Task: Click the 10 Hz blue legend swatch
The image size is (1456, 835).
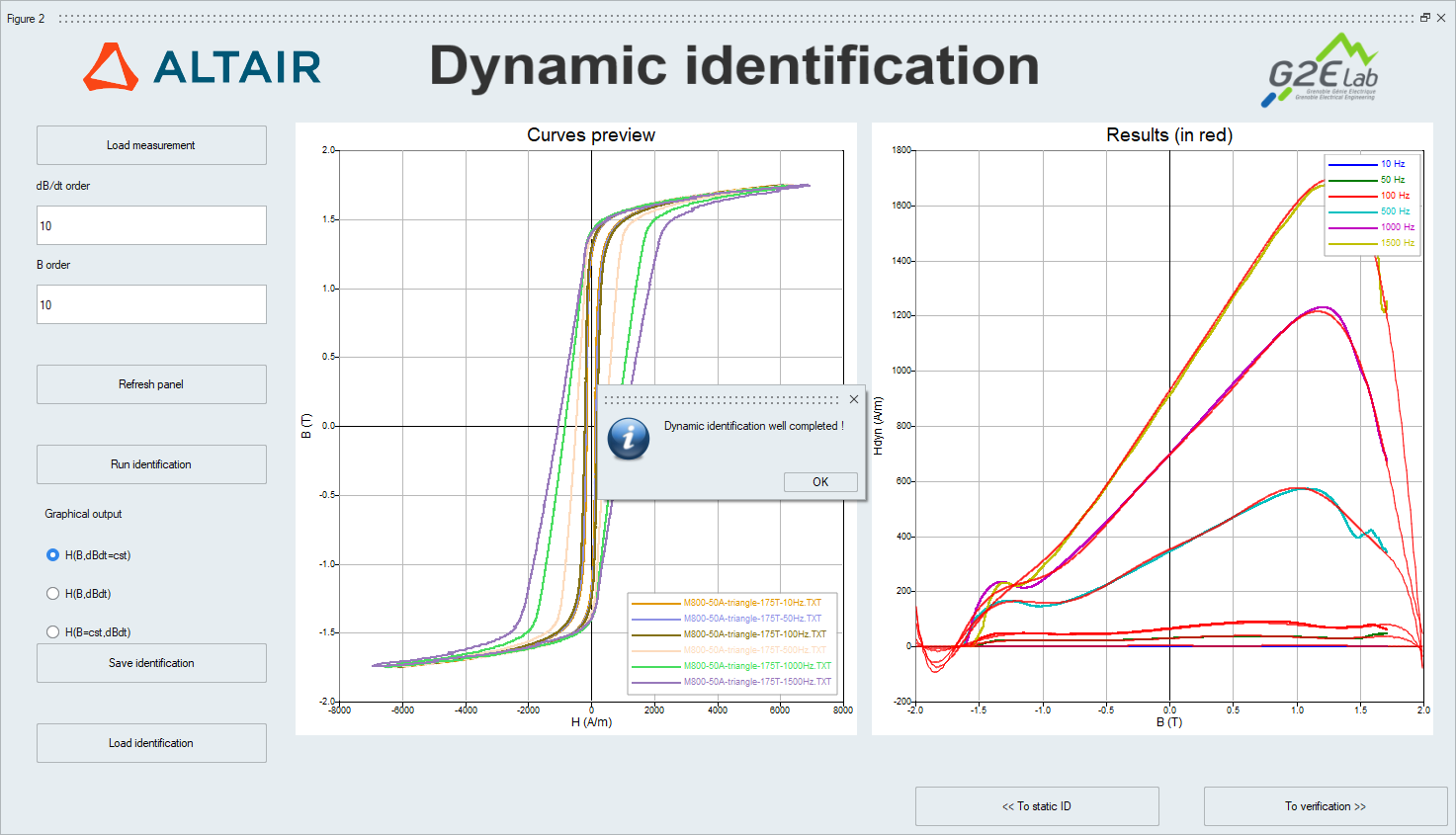Action: (x=1352, y=164)
